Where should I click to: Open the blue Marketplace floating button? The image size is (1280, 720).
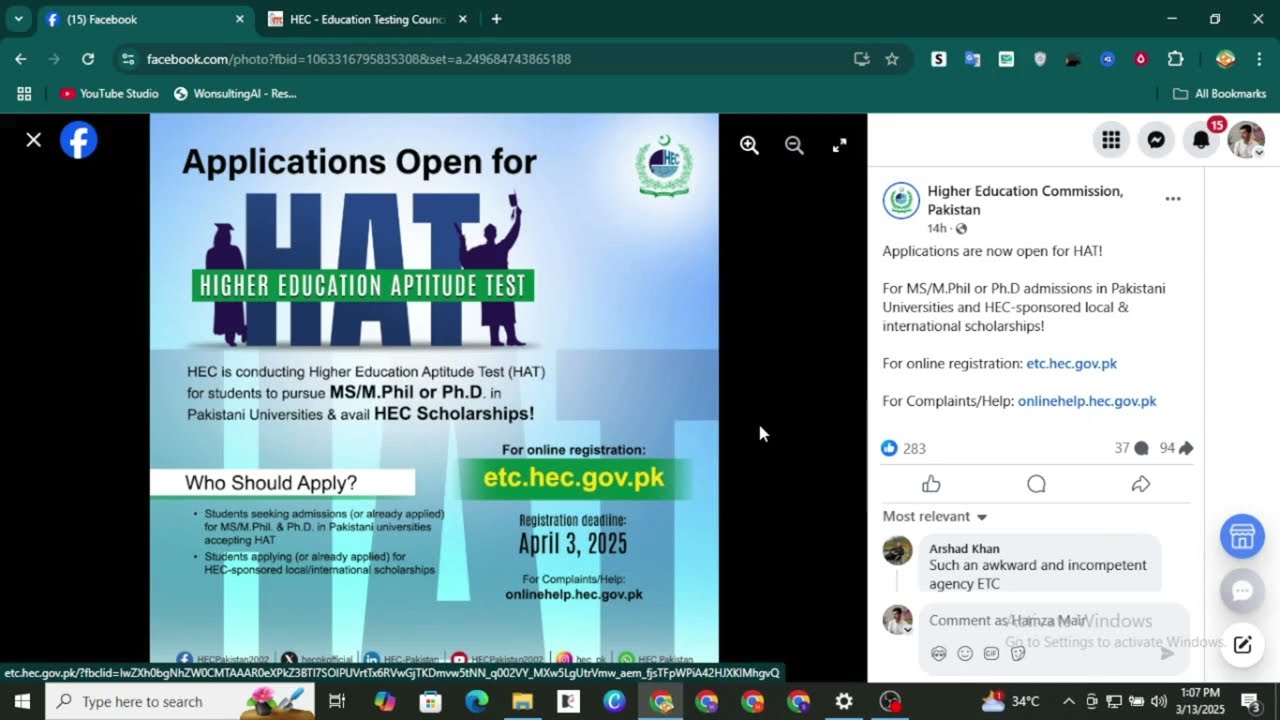tap(1242, 537)
